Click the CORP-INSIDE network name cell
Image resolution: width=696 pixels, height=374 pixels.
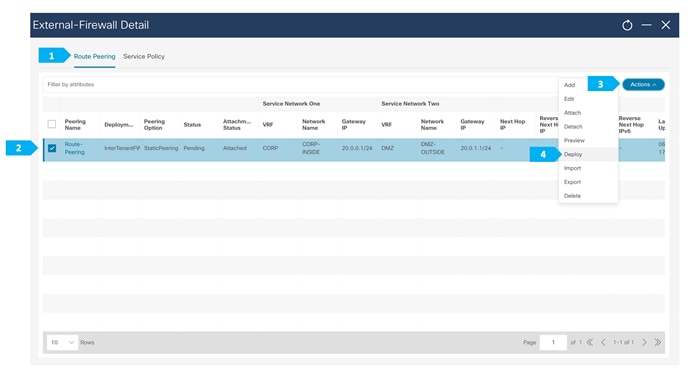click(311, 148)
